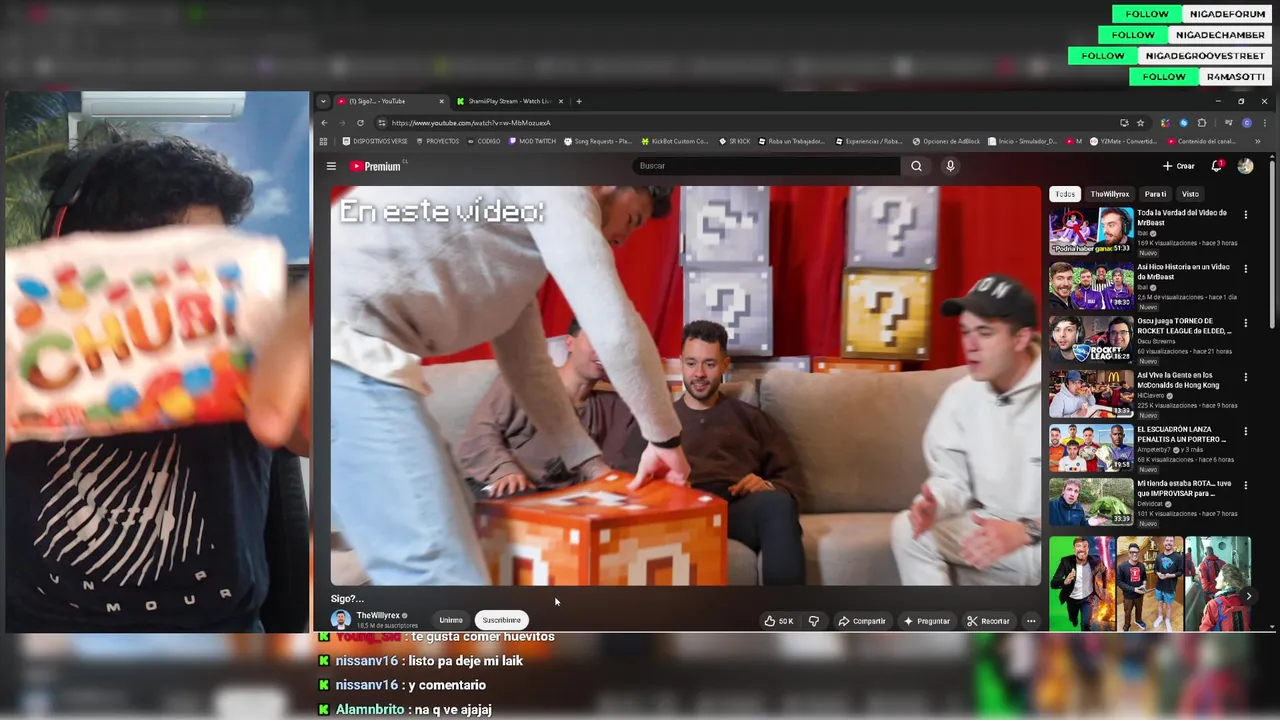
Task: Like the video with thumbs-up 50K
Action: (x=778, y=621)
